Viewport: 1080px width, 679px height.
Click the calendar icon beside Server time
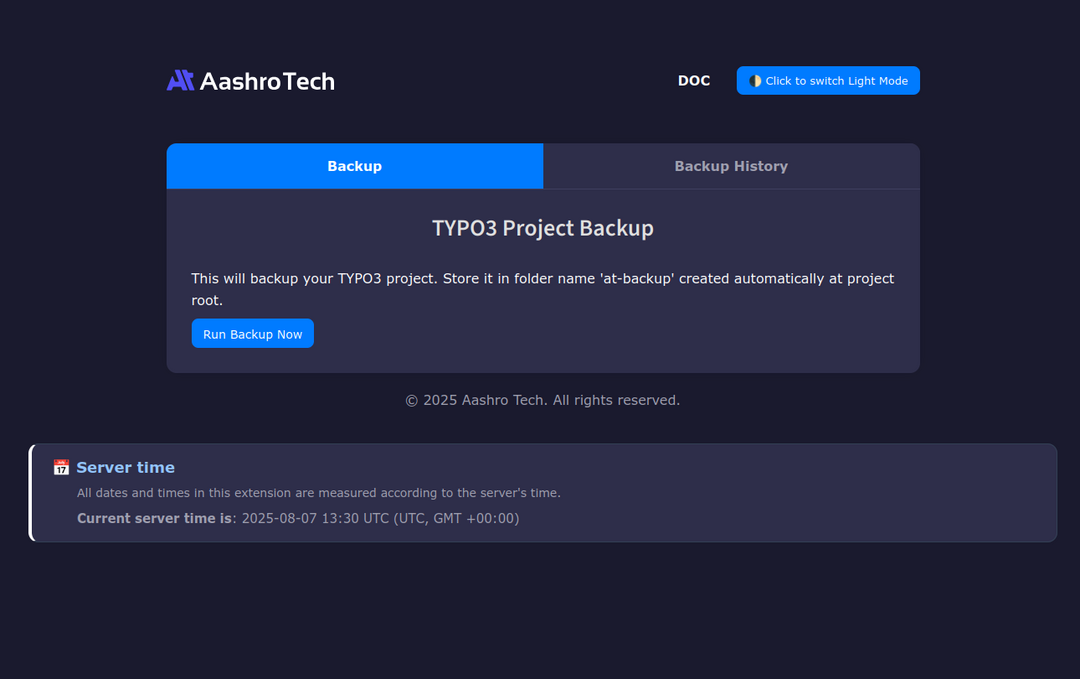click(61, 467)
